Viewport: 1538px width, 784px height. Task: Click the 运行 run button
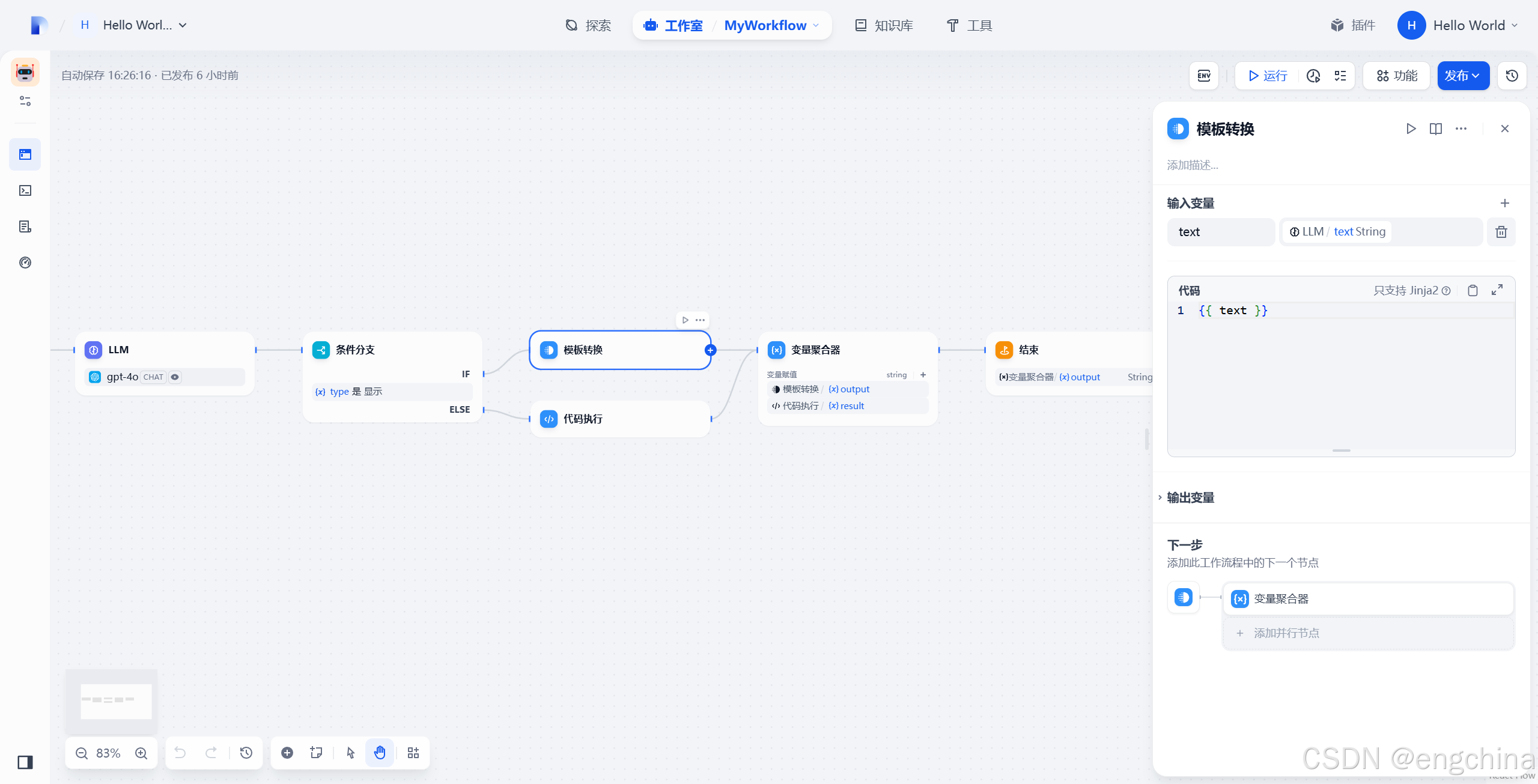(x=1268, y=76)
